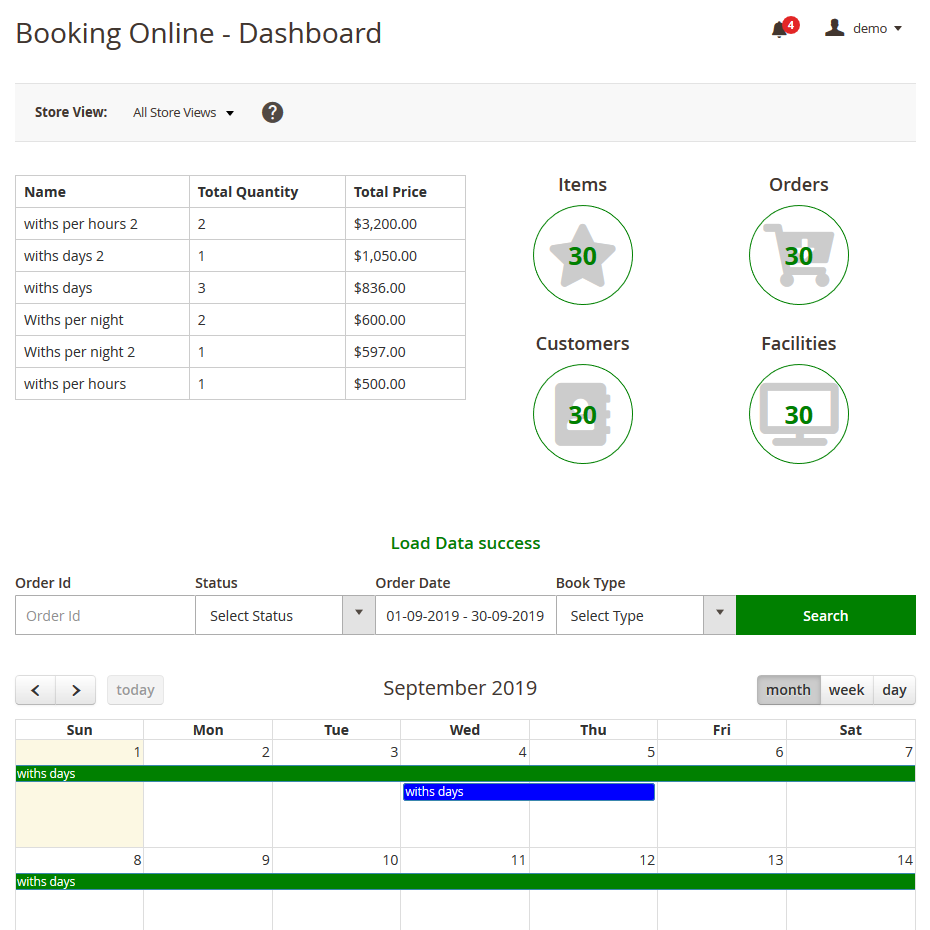This screenshot has width=930, height=930.
Task: Click the today button
Action: click(x=135, y=690)
